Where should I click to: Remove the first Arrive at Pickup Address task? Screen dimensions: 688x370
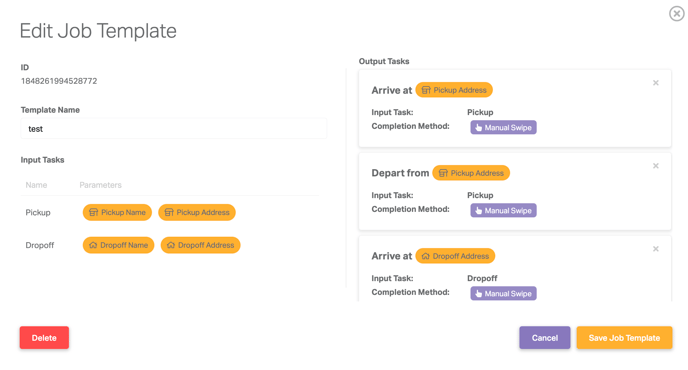(656, 83)
